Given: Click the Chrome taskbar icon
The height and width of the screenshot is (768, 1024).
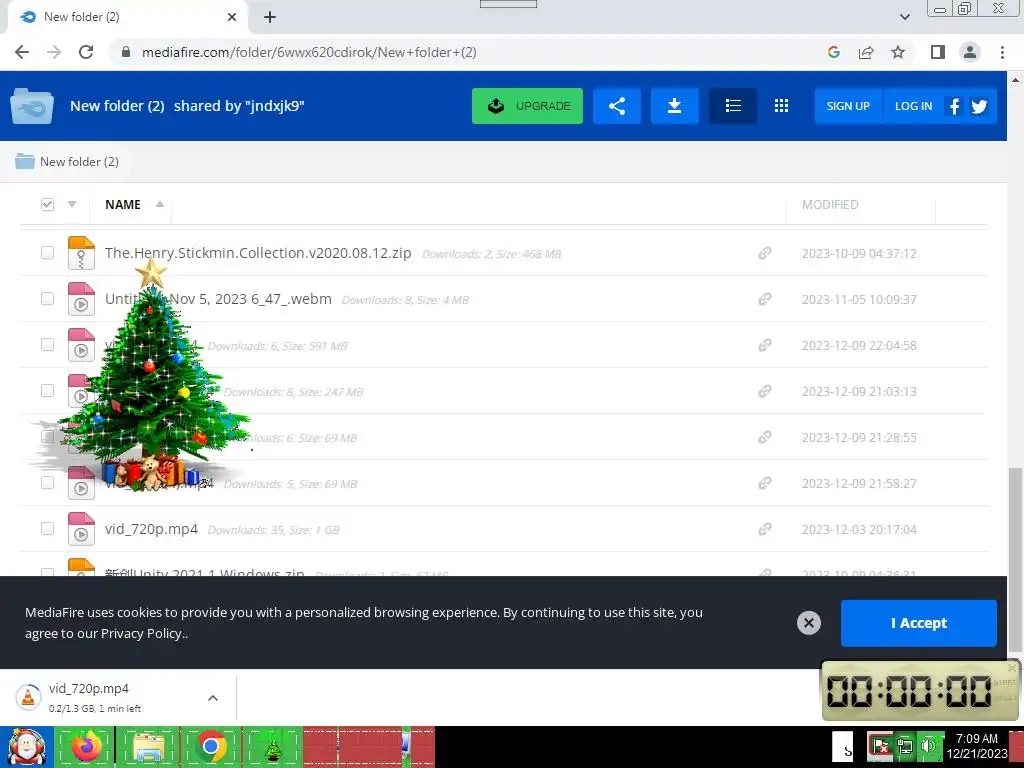Looking at the screenshot, I should click(211, 747).
